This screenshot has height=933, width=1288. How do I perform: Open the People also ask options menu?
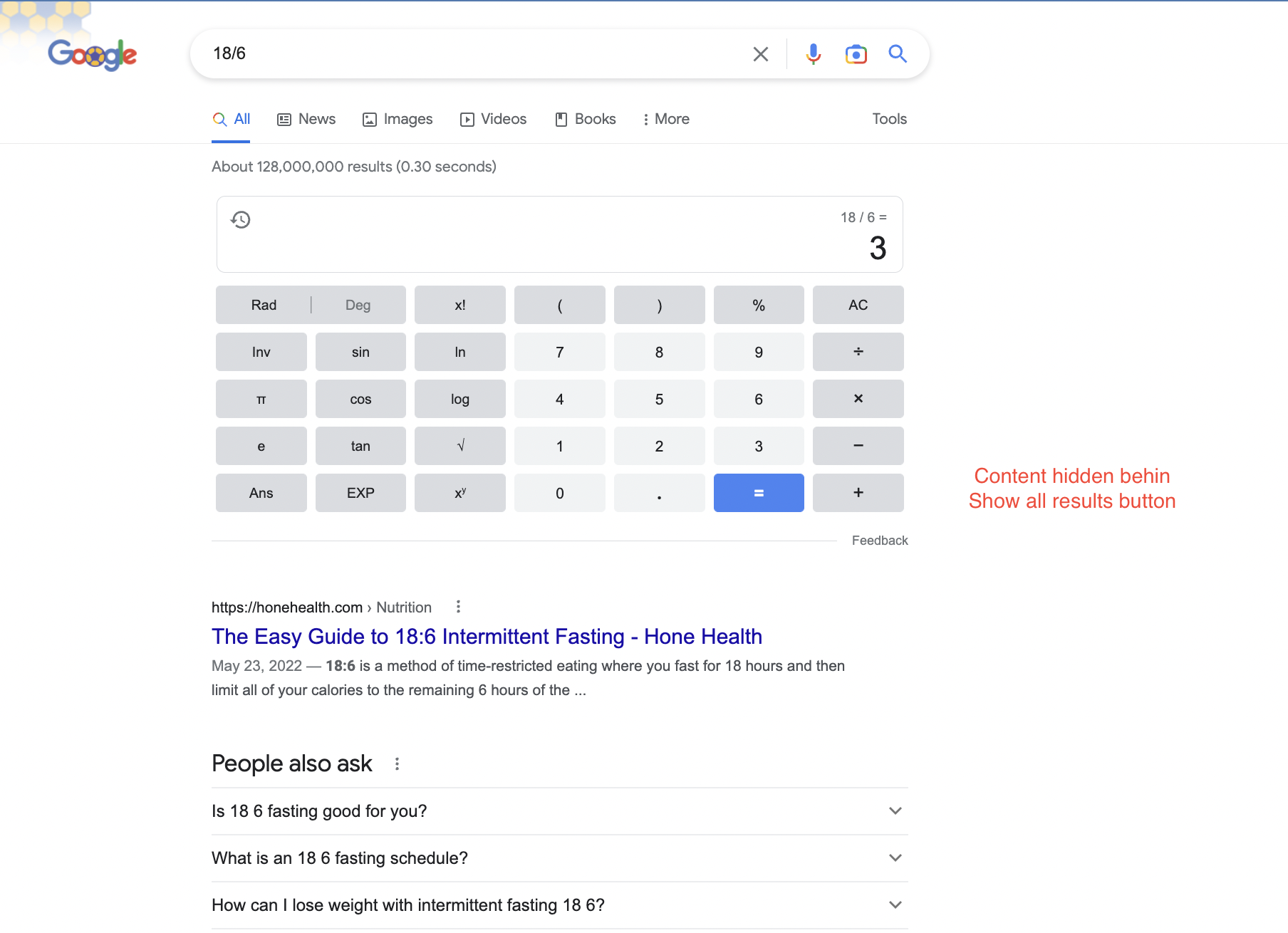tap(397, 763)
